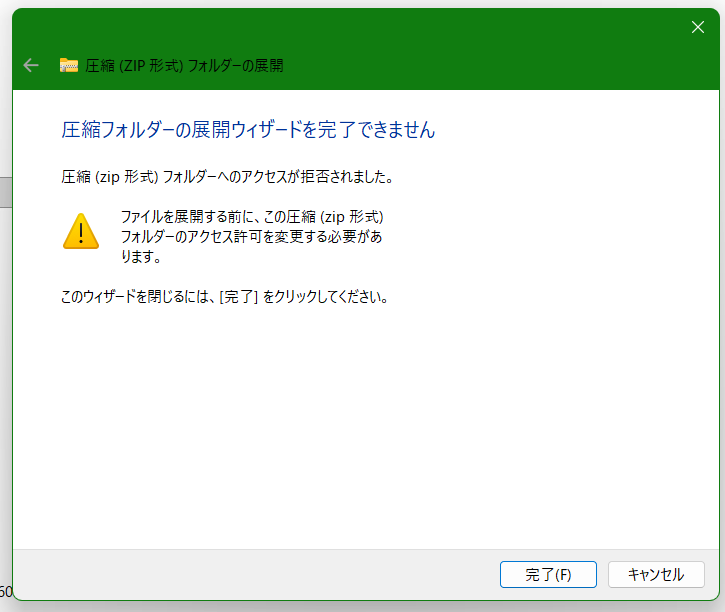Screen dimensions: 725x612
Task: Click the ファイルを展開する前に warning line
Action: pos(252,217)
